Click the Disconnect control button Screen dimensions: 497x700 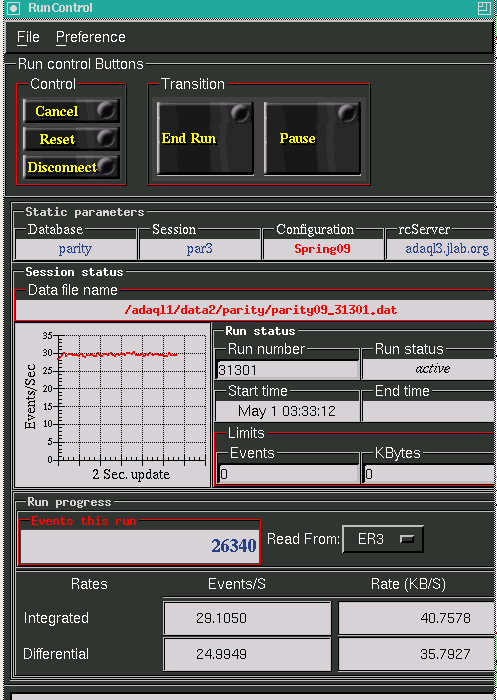(x=71, y=167)
